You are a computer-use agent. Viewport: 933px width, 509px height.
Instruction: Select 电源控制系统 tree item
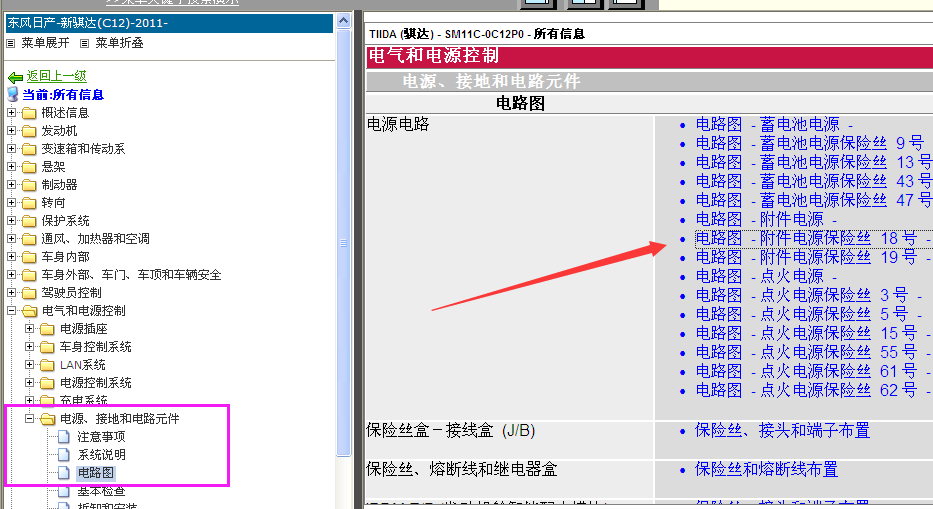click(96, 383)
